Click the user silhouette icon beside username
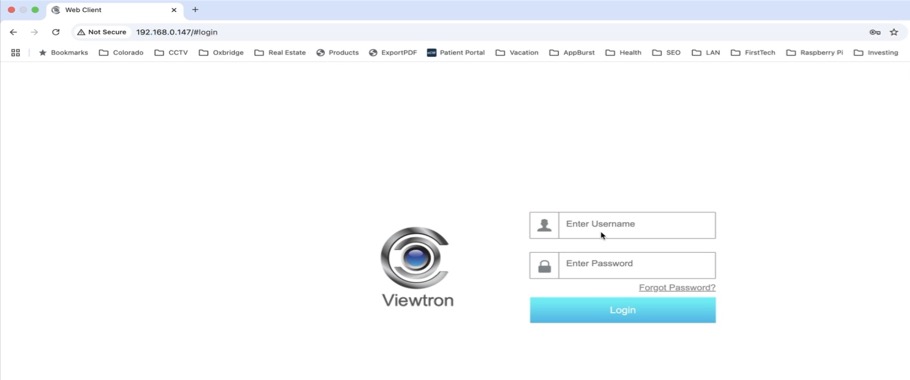The height and width of the screenshot is (380, 910). coord(544,225)
